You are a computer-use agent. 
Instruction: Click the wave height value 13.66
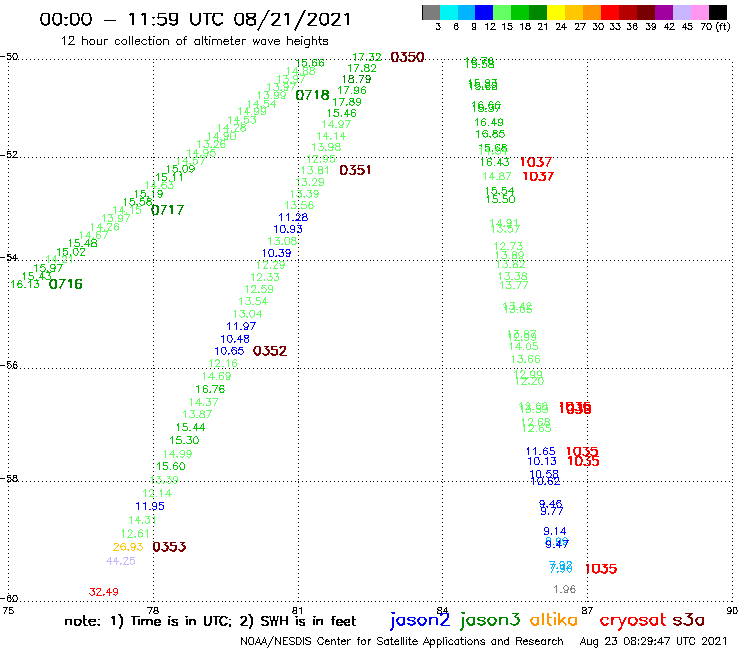(525, 359)
